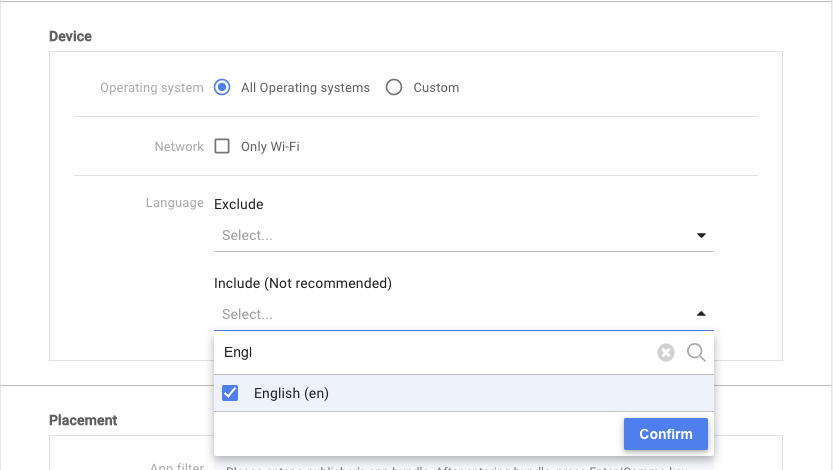Collapse the Include language dropdown arrow
The width and height of the screenshot is (833, 470).
701,314
